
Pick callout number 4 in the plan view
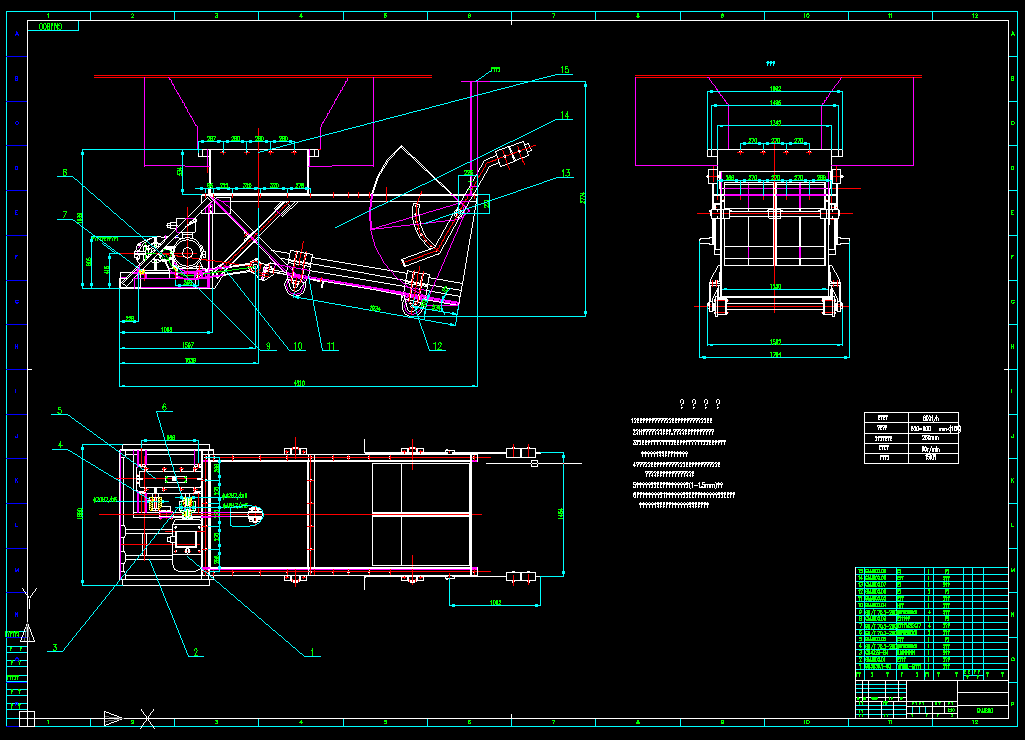click(x=60, y=445)
